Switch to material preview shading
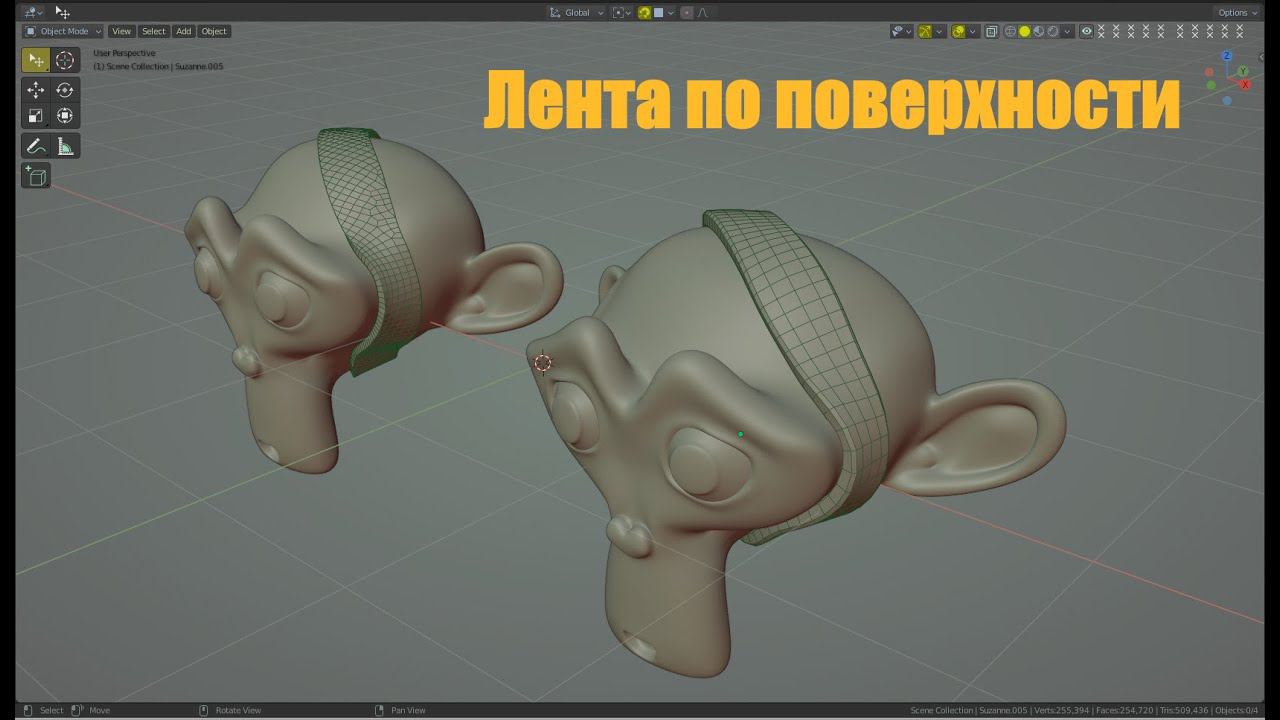This screenshot has width=1280, height=720. [1039, 31]
